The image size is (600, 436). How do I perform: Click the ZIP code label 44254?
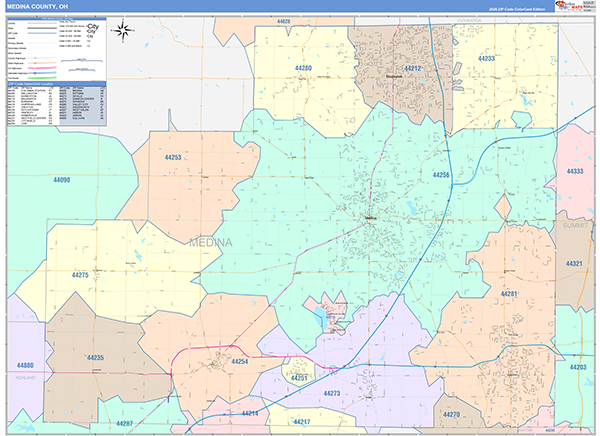click(240, 361)
